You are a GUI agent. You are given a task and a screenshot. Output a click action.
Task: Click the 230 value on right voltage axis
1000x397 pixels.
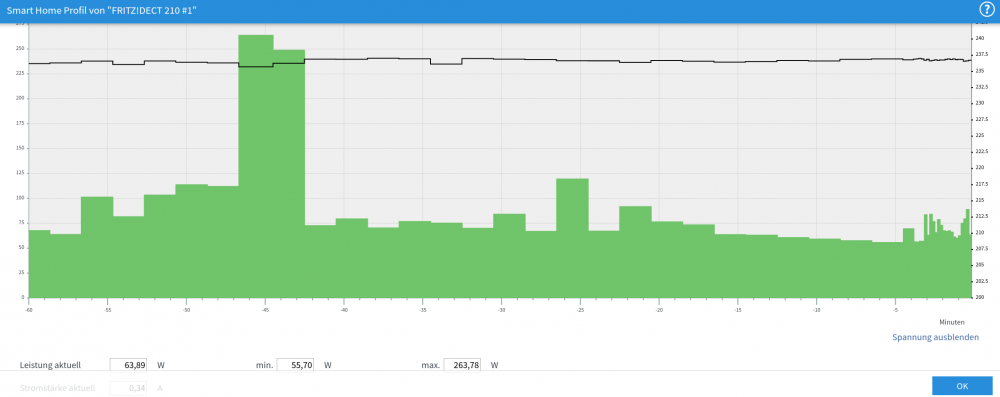980,103
